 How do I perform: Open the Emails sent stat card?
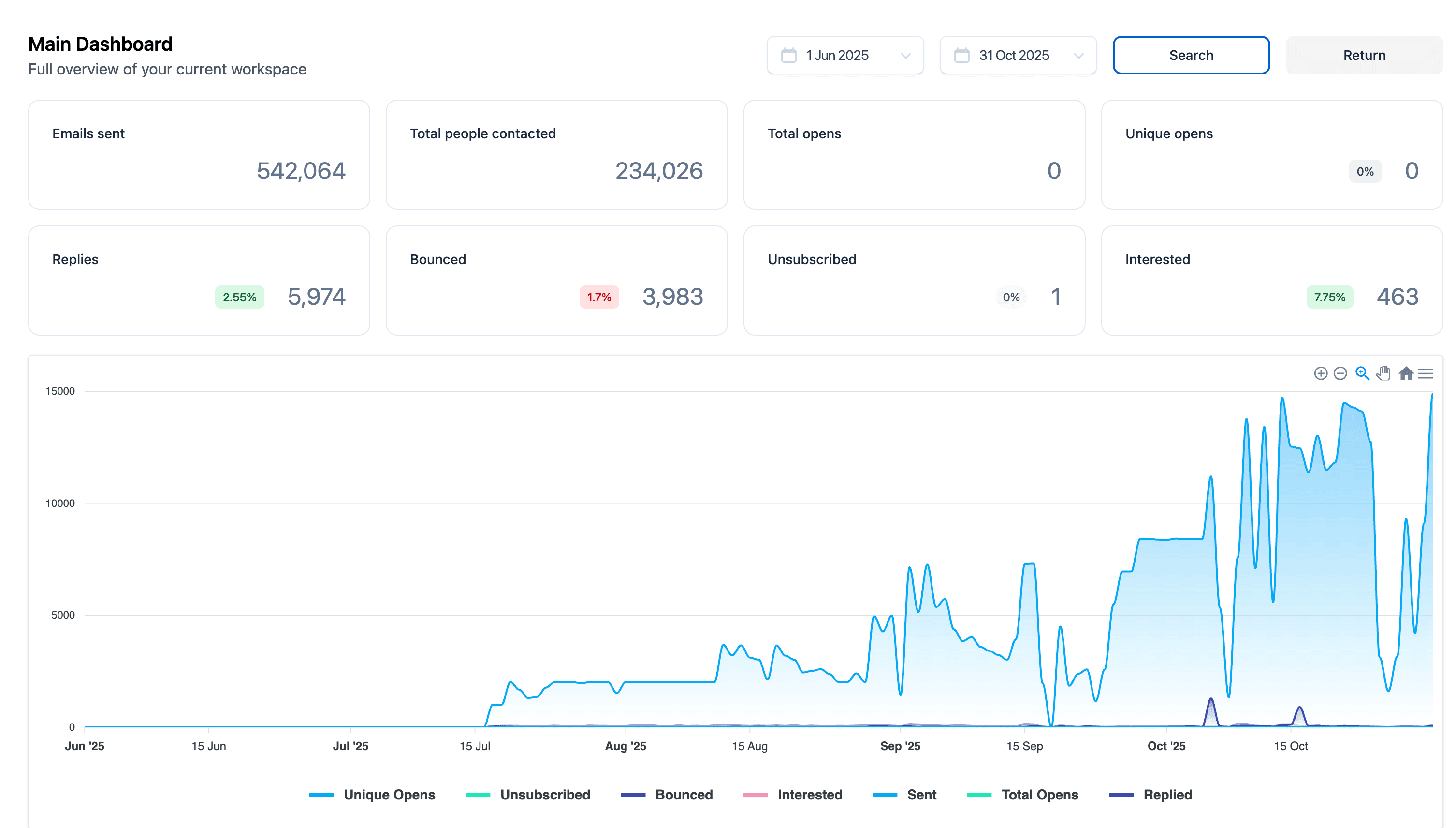click(x=199, y=155)
